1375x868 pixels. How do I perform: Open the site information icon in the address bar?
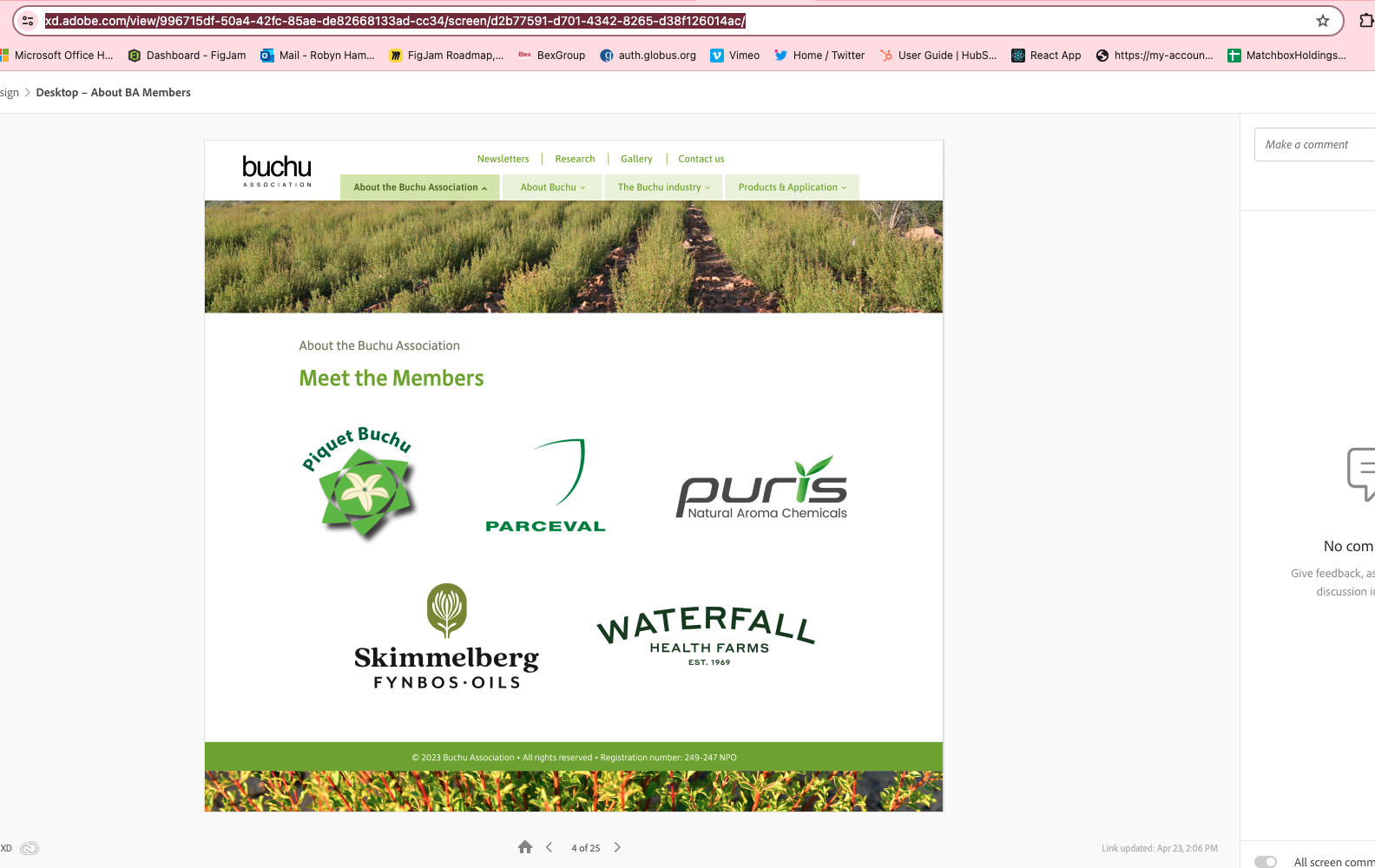28,21
